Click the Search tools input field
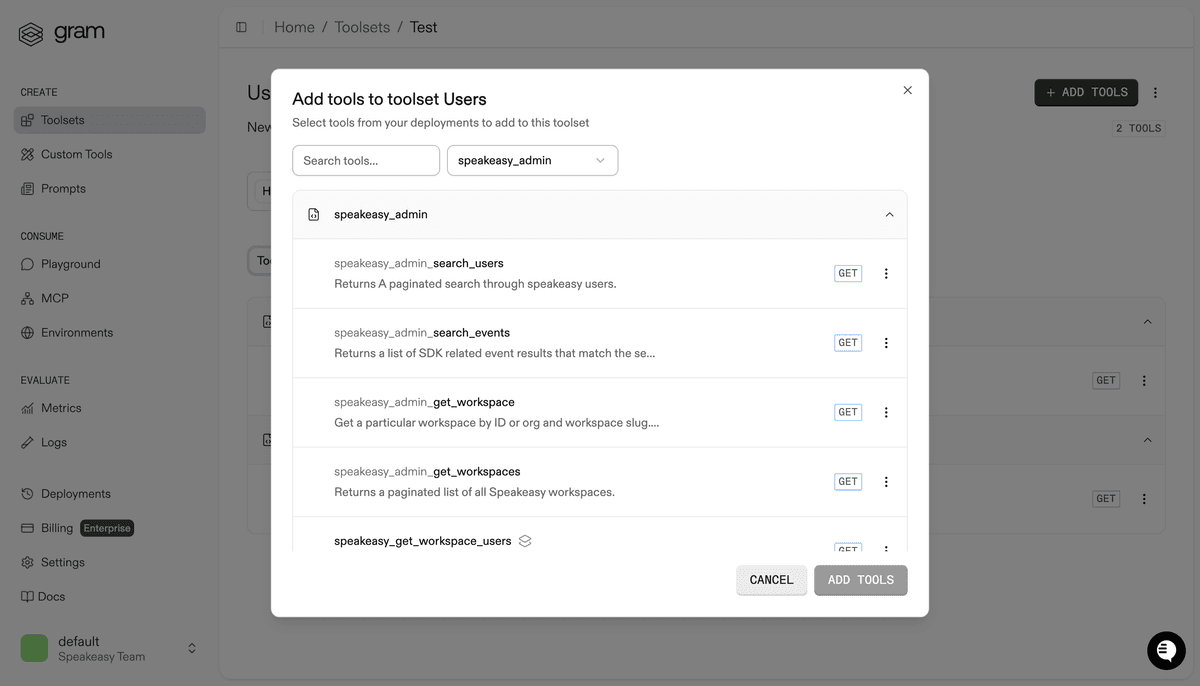The height and width of the screenshot is (686, 1200). (x=365, y=160)
